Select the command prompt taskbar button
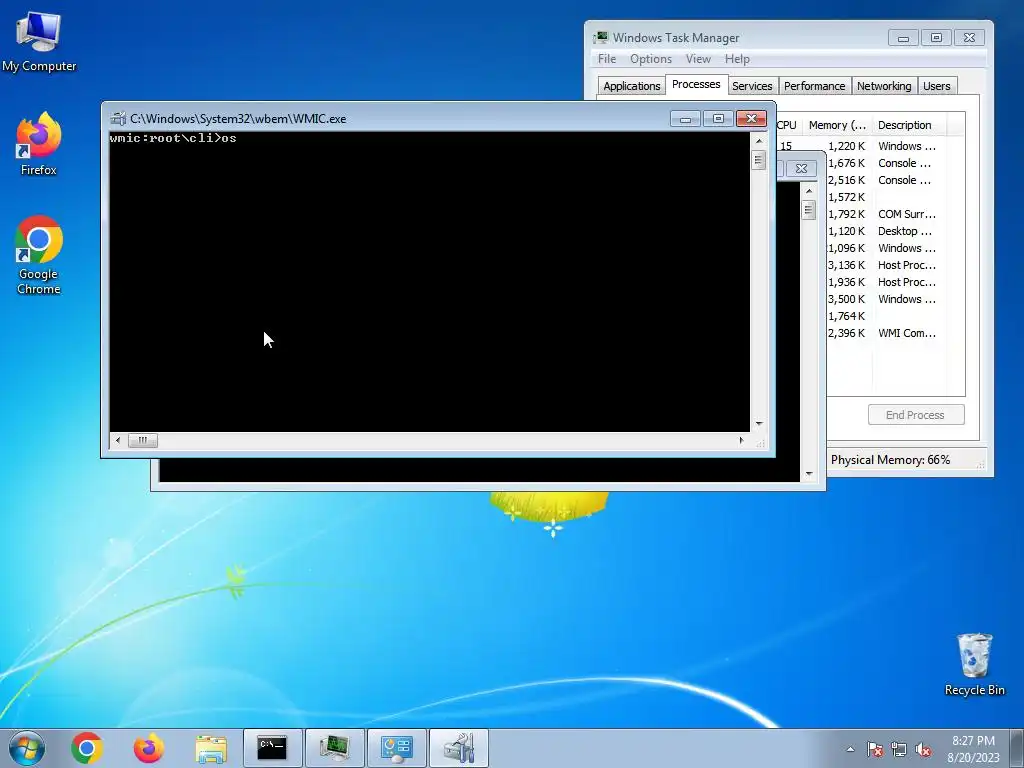The width and height of the screenshot is (1024, 768). tap(272, 748)
